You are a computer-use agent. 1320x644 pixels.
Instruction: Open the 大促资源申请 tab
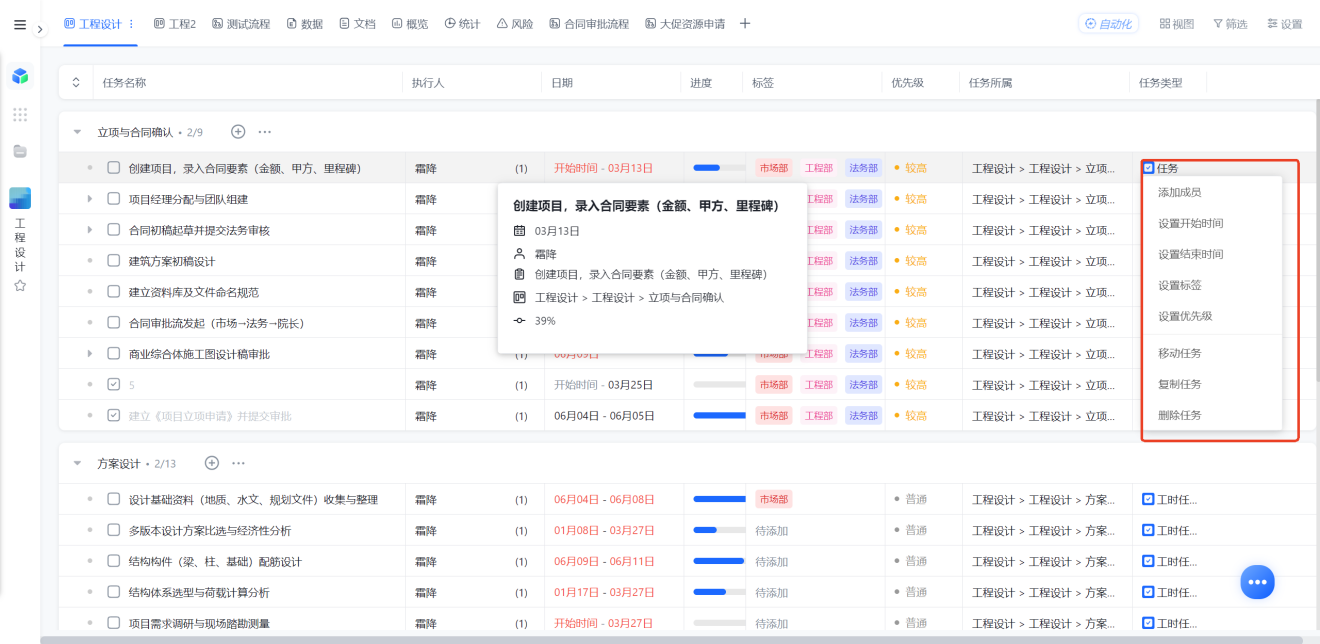click(x=685, y=24)
